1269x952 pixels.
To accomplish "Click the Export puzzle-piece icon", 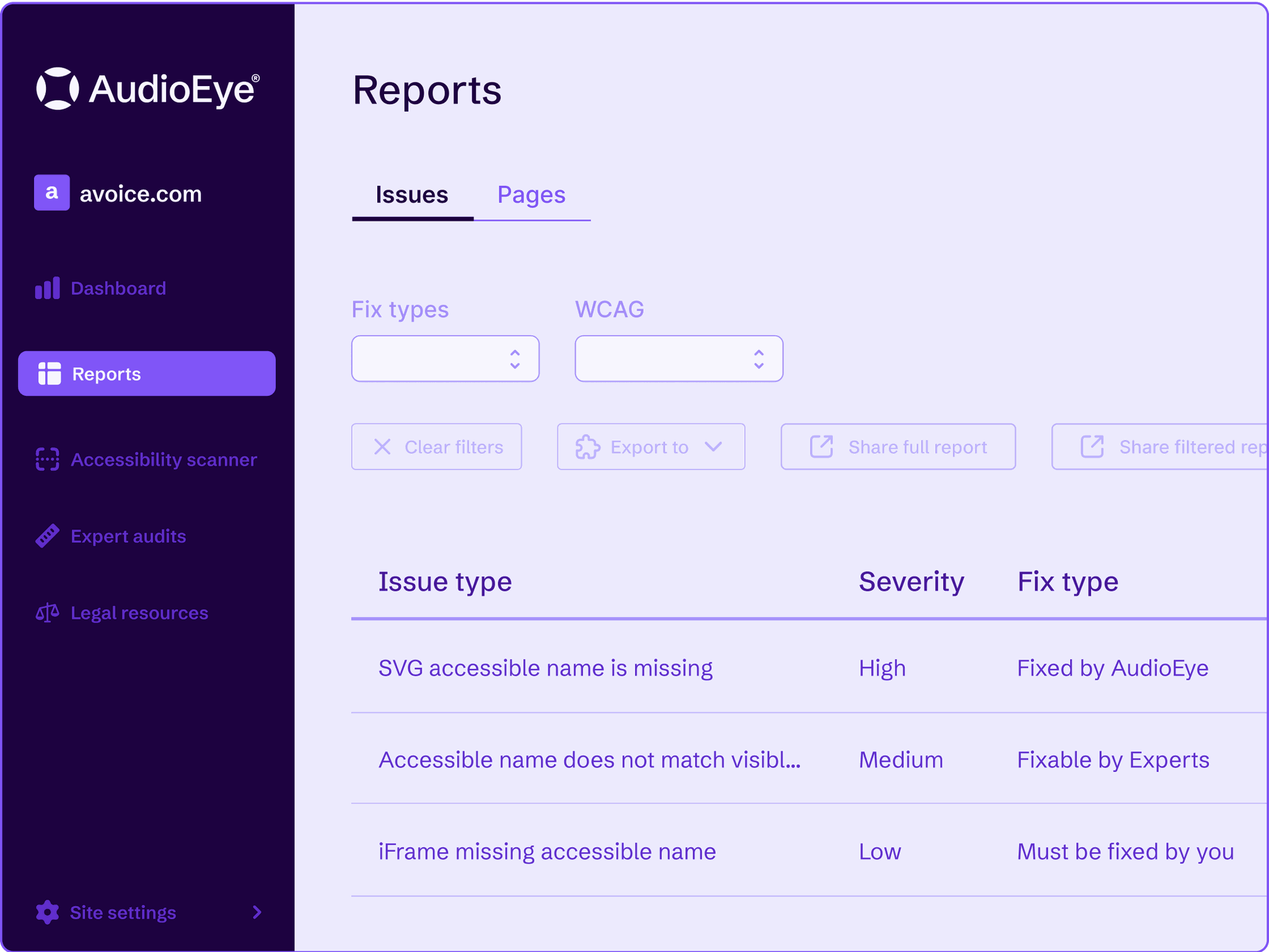I will click(586, 447).
